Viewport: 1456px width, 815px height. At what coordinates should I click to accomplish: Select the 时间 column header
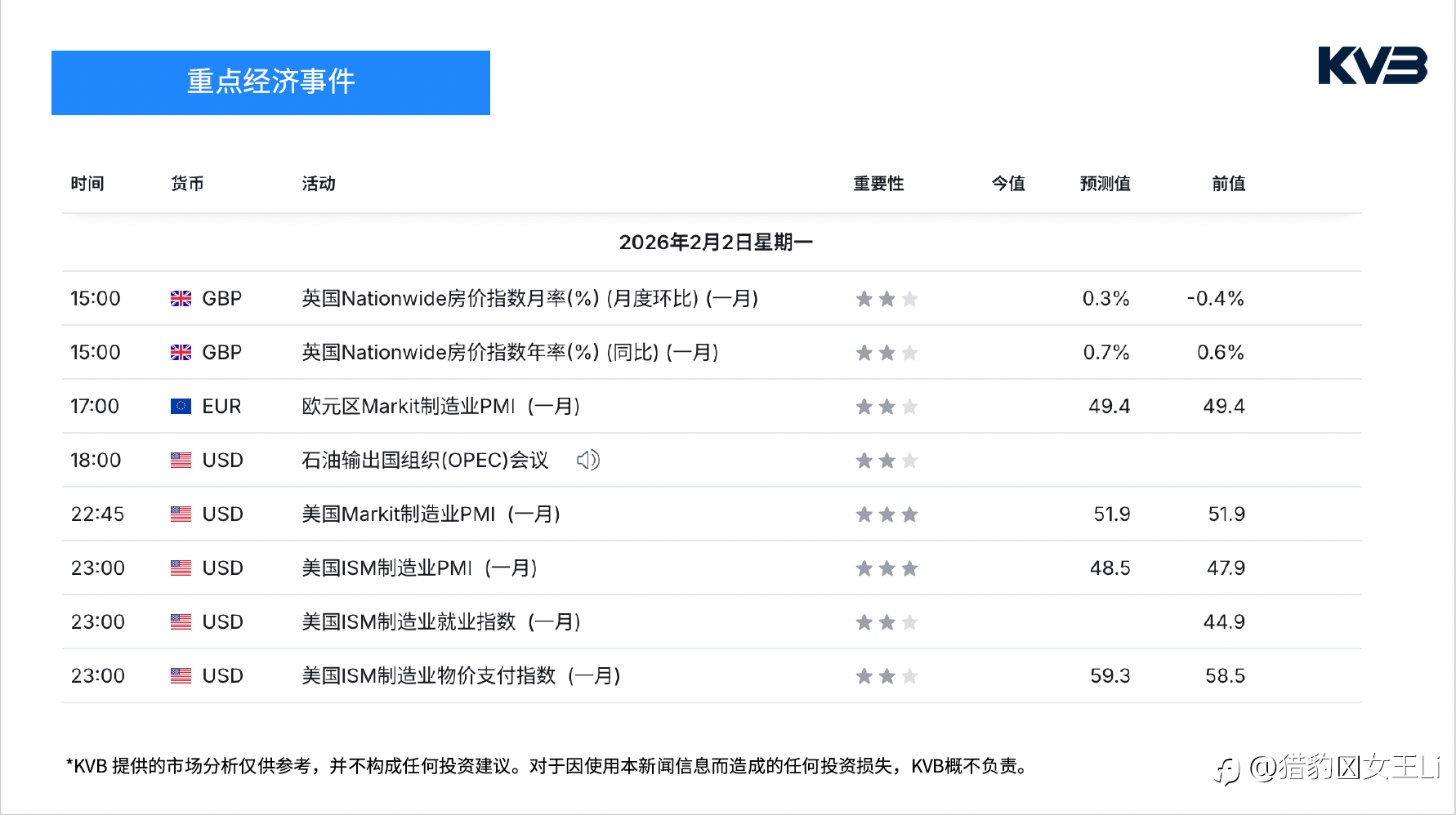click(x=87, y=184)
